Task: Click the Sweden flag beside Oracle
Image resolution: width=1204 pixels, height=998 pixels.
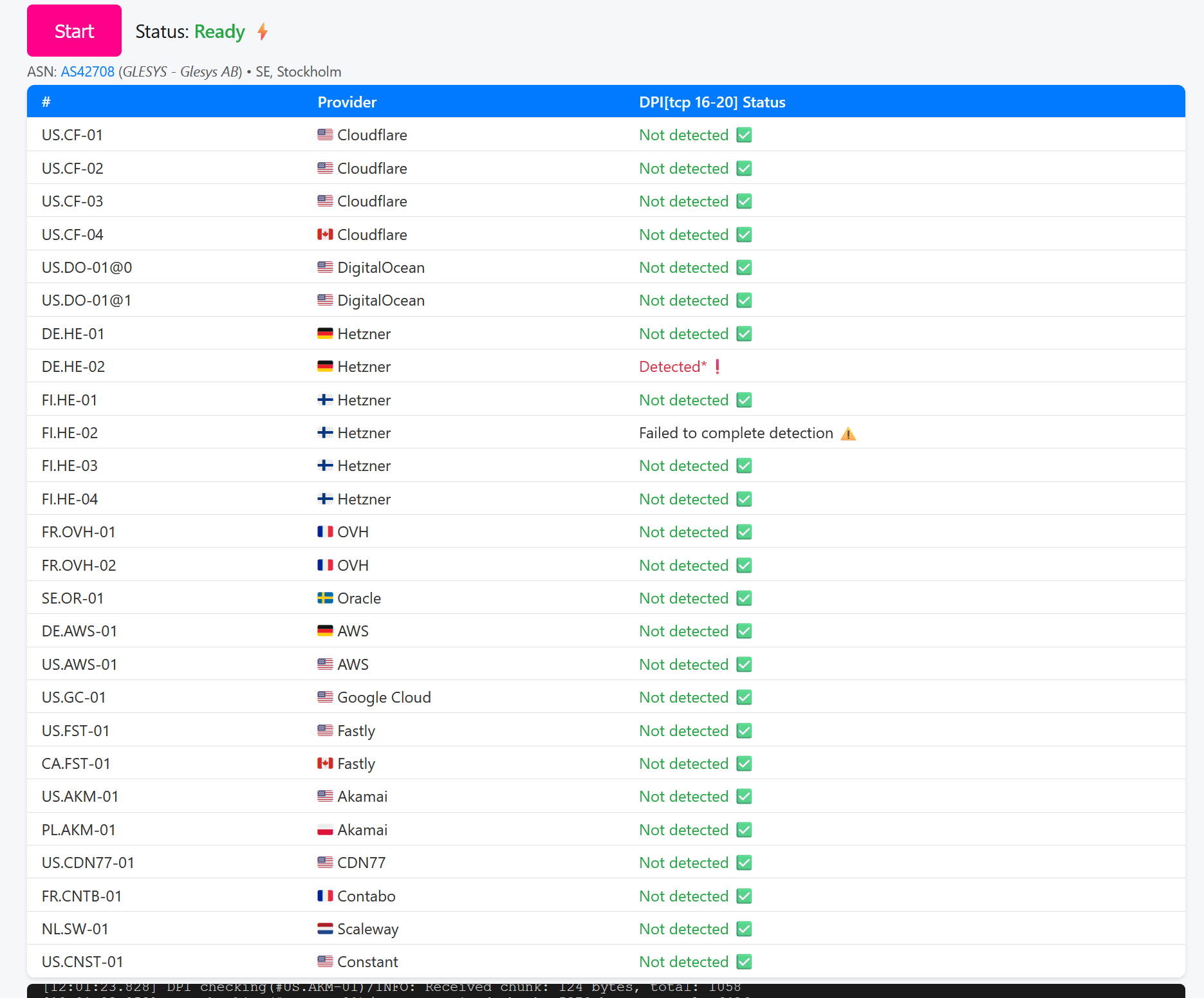Action: pyautogui.click(x=325, y=598)
